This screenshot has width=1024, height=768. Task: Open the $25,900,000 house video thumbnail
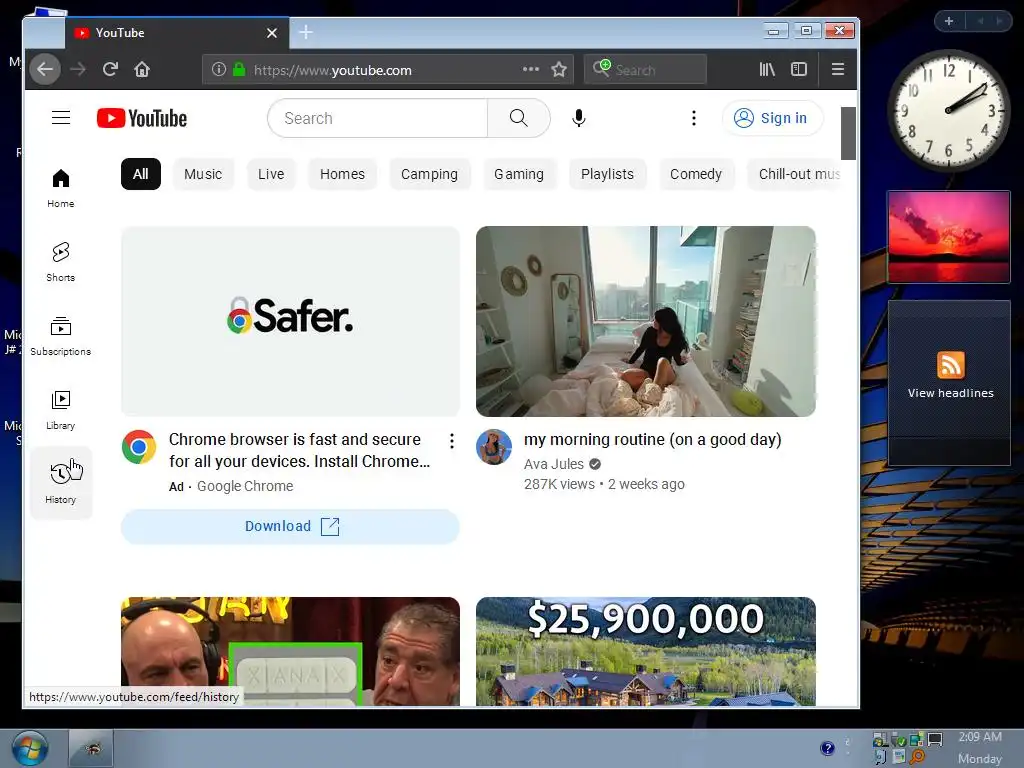tap(646, 651)
